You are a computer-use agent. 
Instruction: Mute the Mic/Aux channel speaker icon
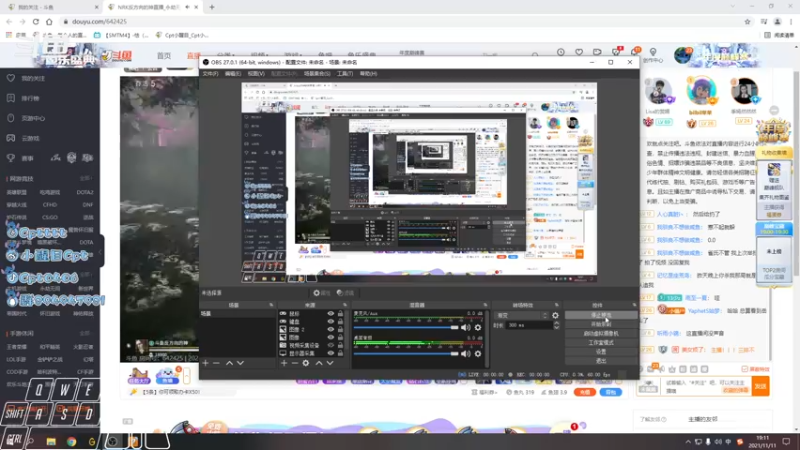pos(466,328)
